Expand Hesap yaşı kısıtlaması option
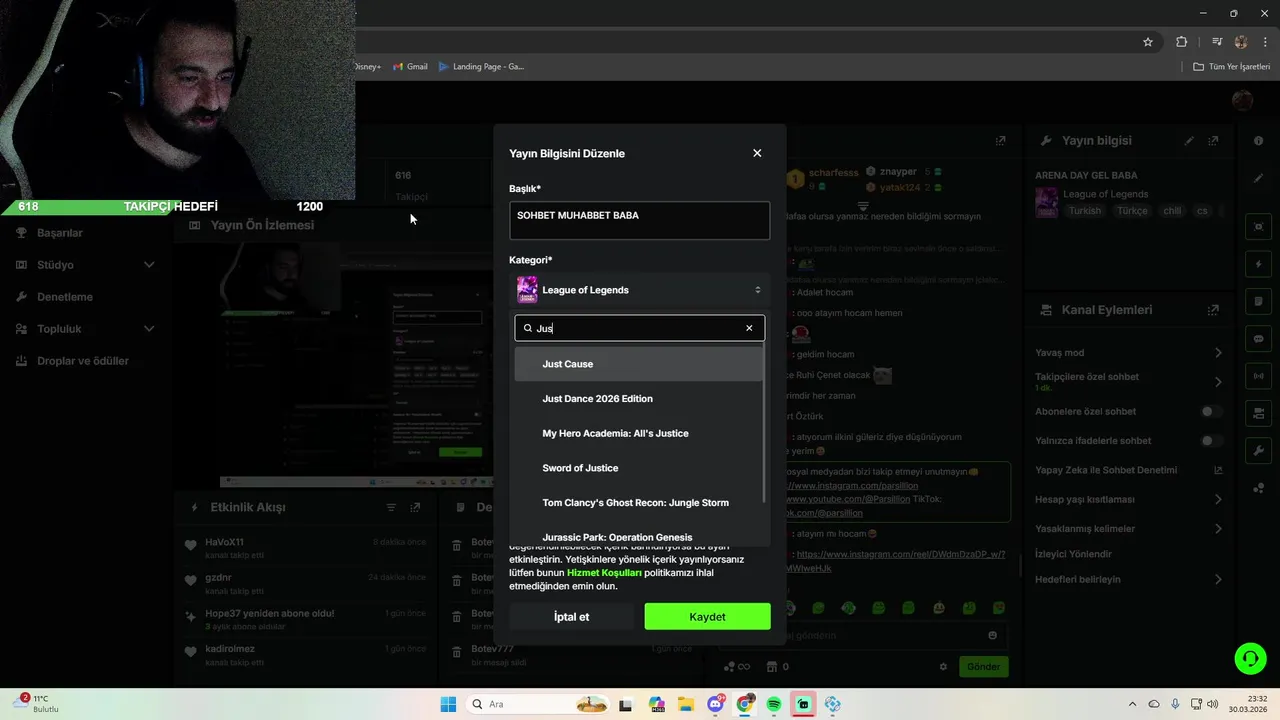Screen dimensions: 1280x720 click(1128, 499)
